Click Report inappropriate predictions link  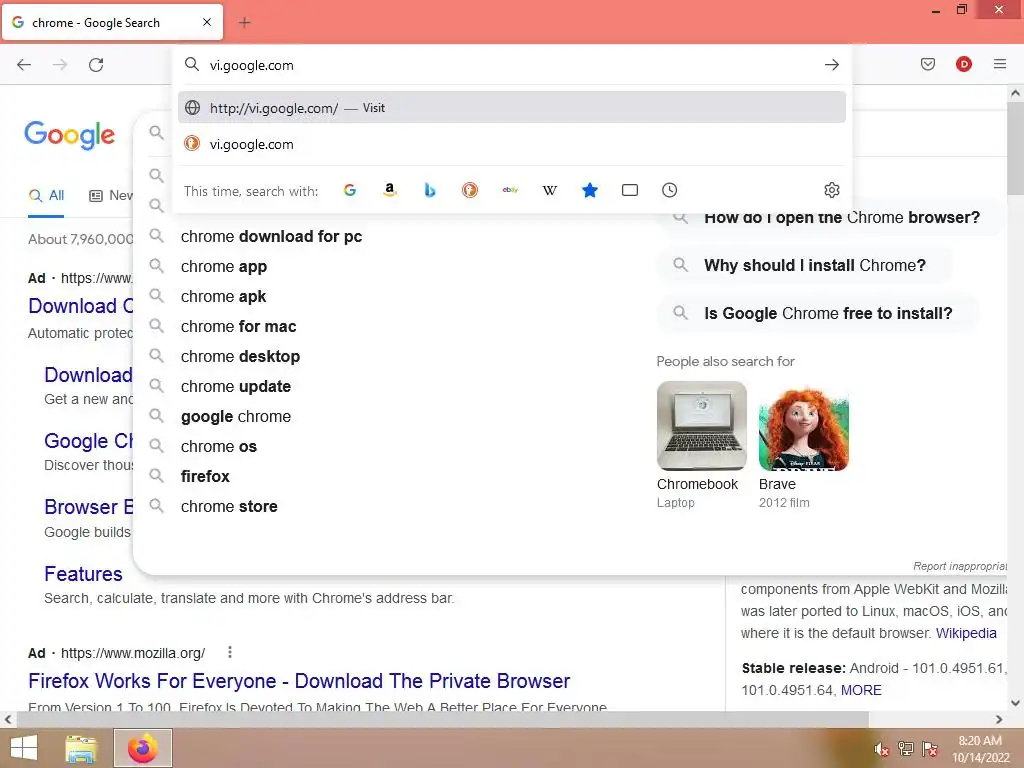tap(959, 566)
